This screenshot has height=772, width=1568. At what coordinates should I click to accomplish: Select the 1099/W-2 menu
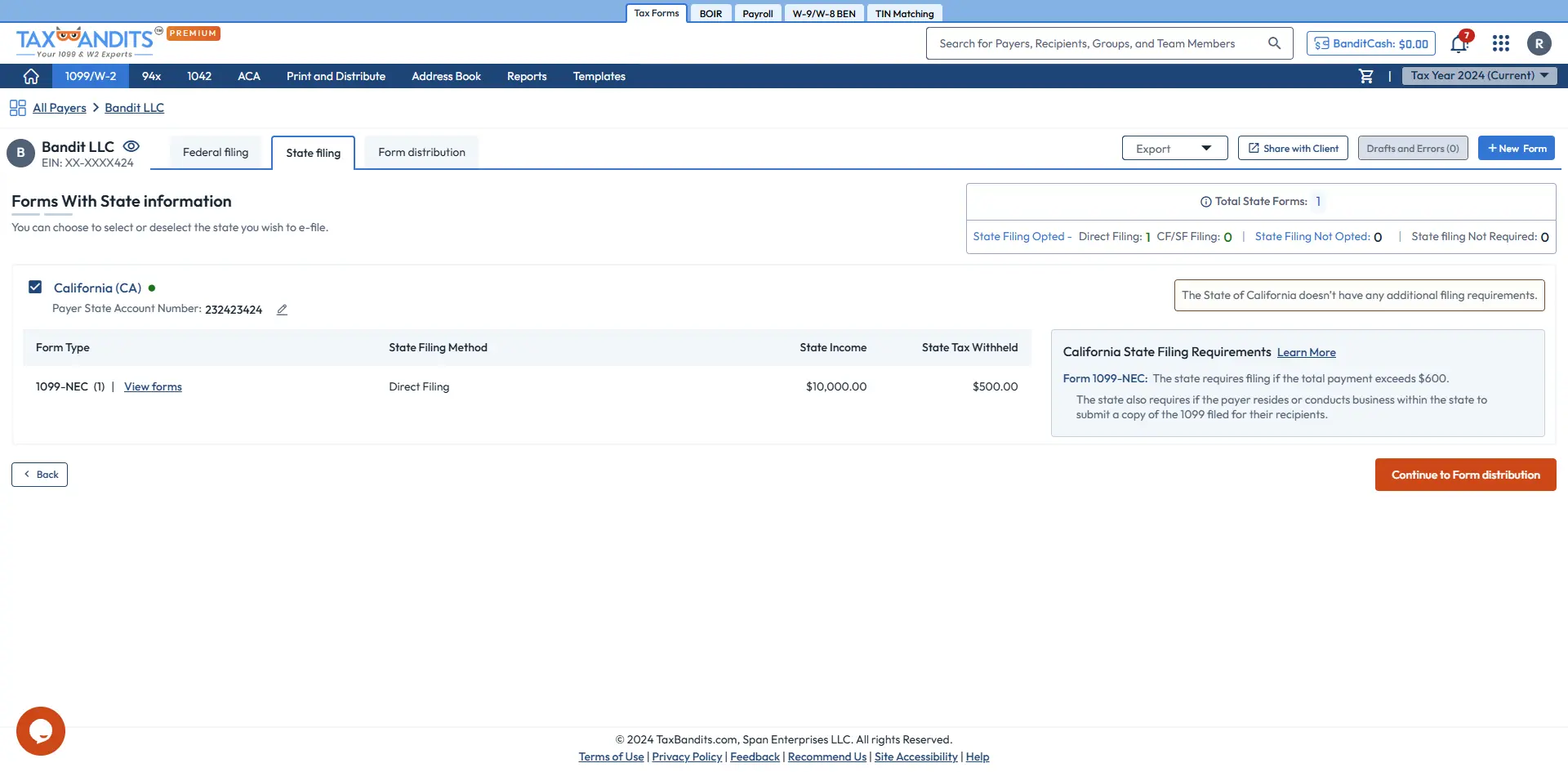[x=91, y=76]
